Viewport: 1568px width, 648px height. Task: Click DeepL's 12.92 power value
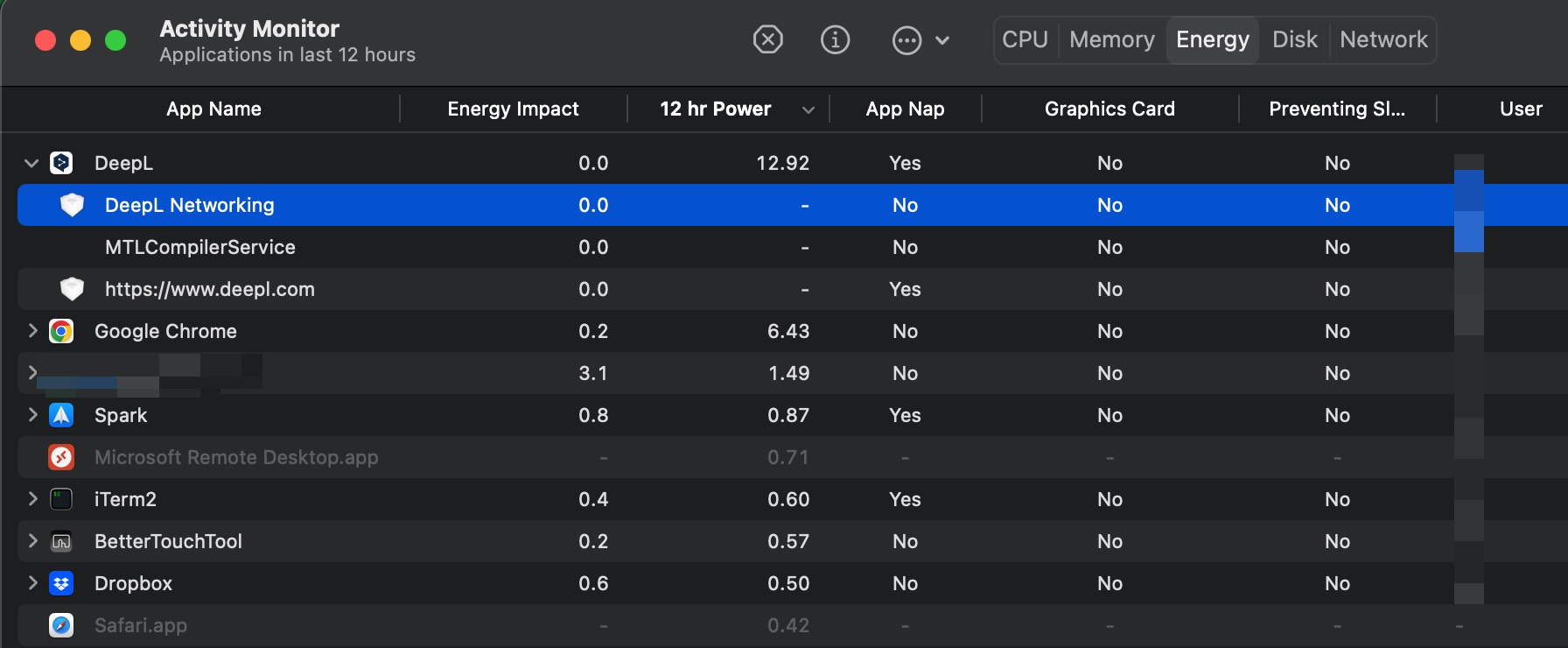pos(782,163)
